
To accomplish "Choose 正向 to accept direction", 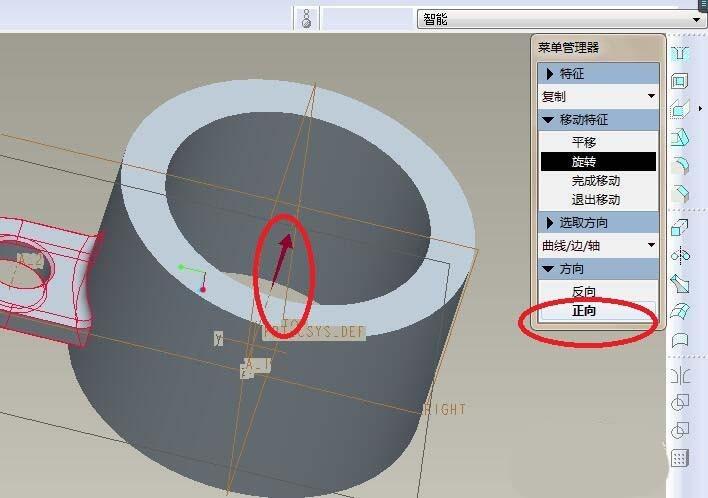I will [598, 311].
